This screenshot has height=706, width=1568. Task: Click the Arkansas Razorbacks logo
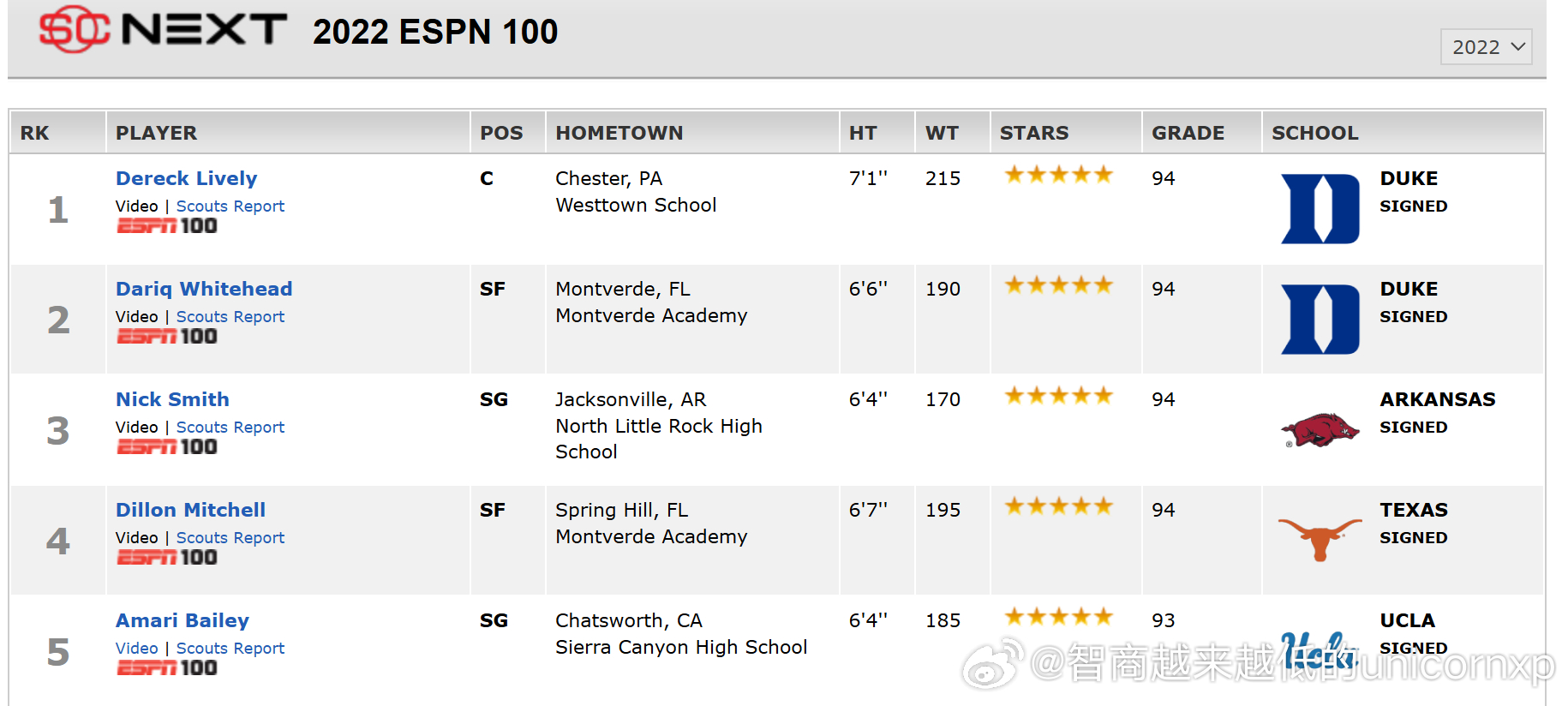click(x=1320, y=429)
